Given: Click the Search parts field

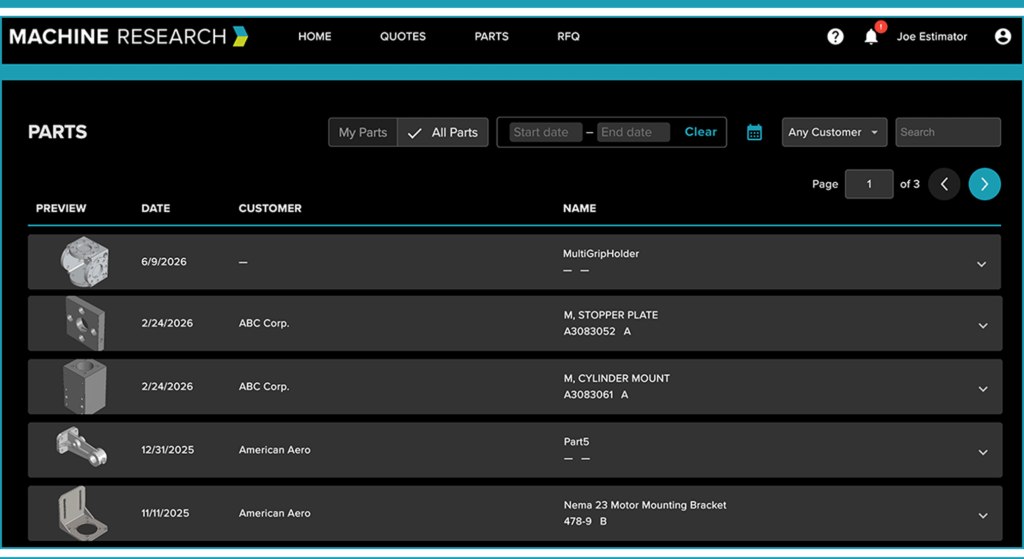Looking at the screenshot, I should tap(948, 132).
